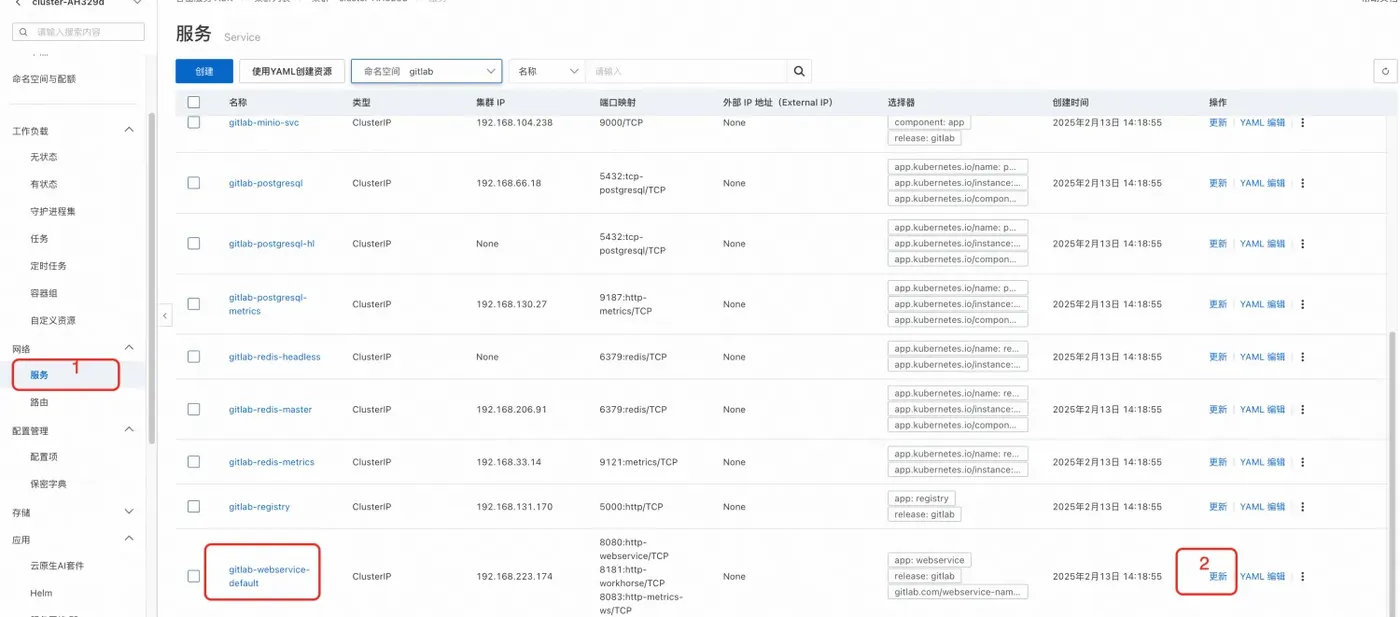Image resolution: width=1400 pixels, height=617 pixels.
Task: Open 命名空间与配额 in the sidebar
Action: pos(44,79)
